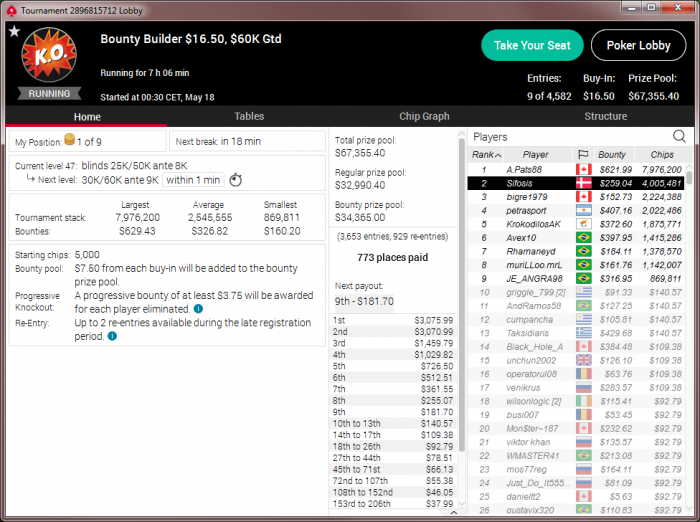The height and width of the screenshot is (522, 700).
Task: Collapse the payouts list chevron at bottom
Action: (x=454, y=513)
